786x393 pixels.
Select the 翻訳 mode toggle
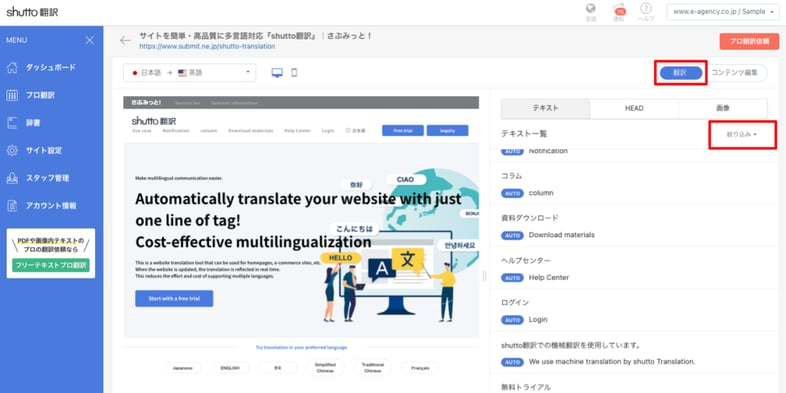pos(681,73)
